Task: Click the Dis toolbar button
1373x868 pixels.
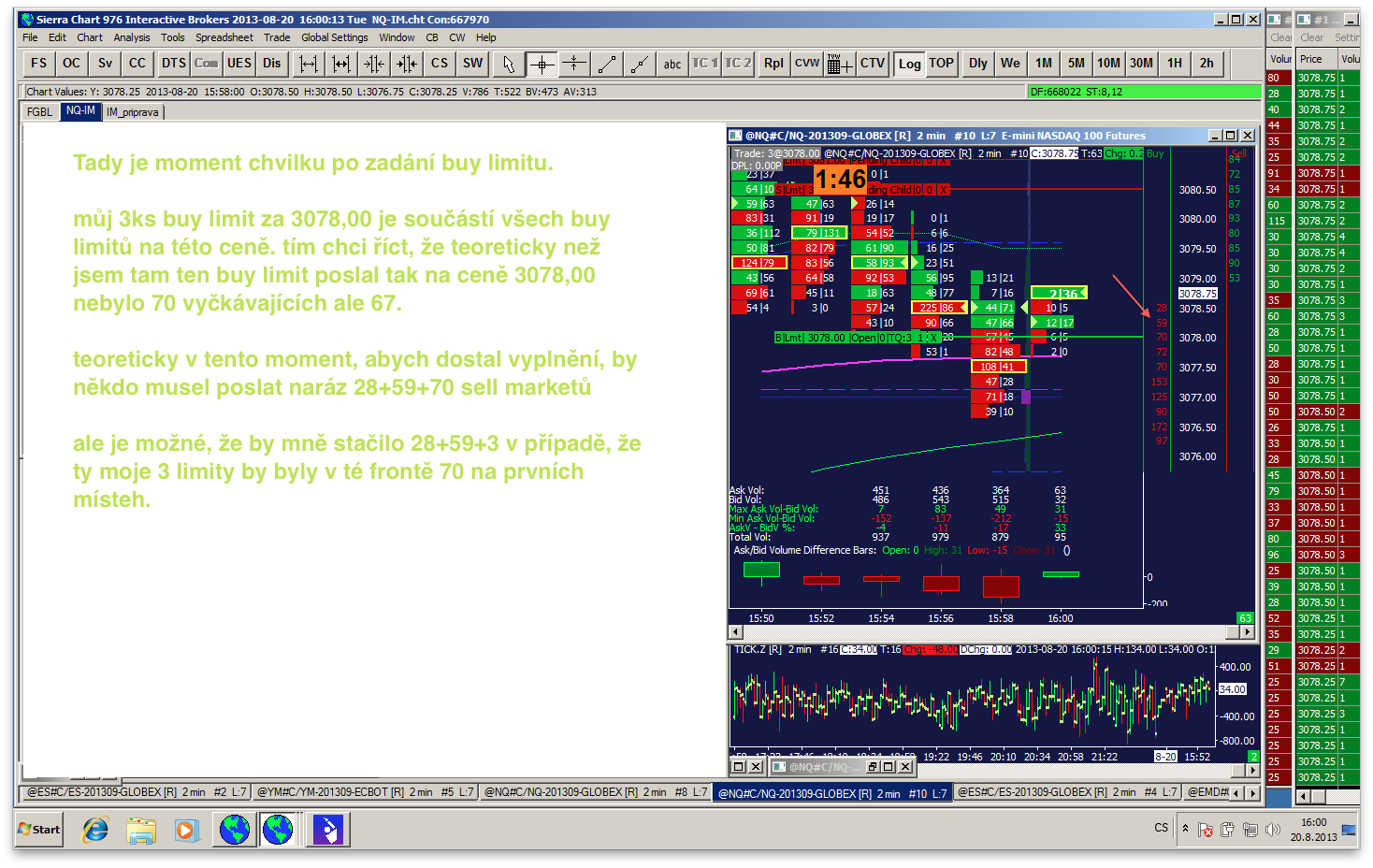Action: [x=272, y=64]
